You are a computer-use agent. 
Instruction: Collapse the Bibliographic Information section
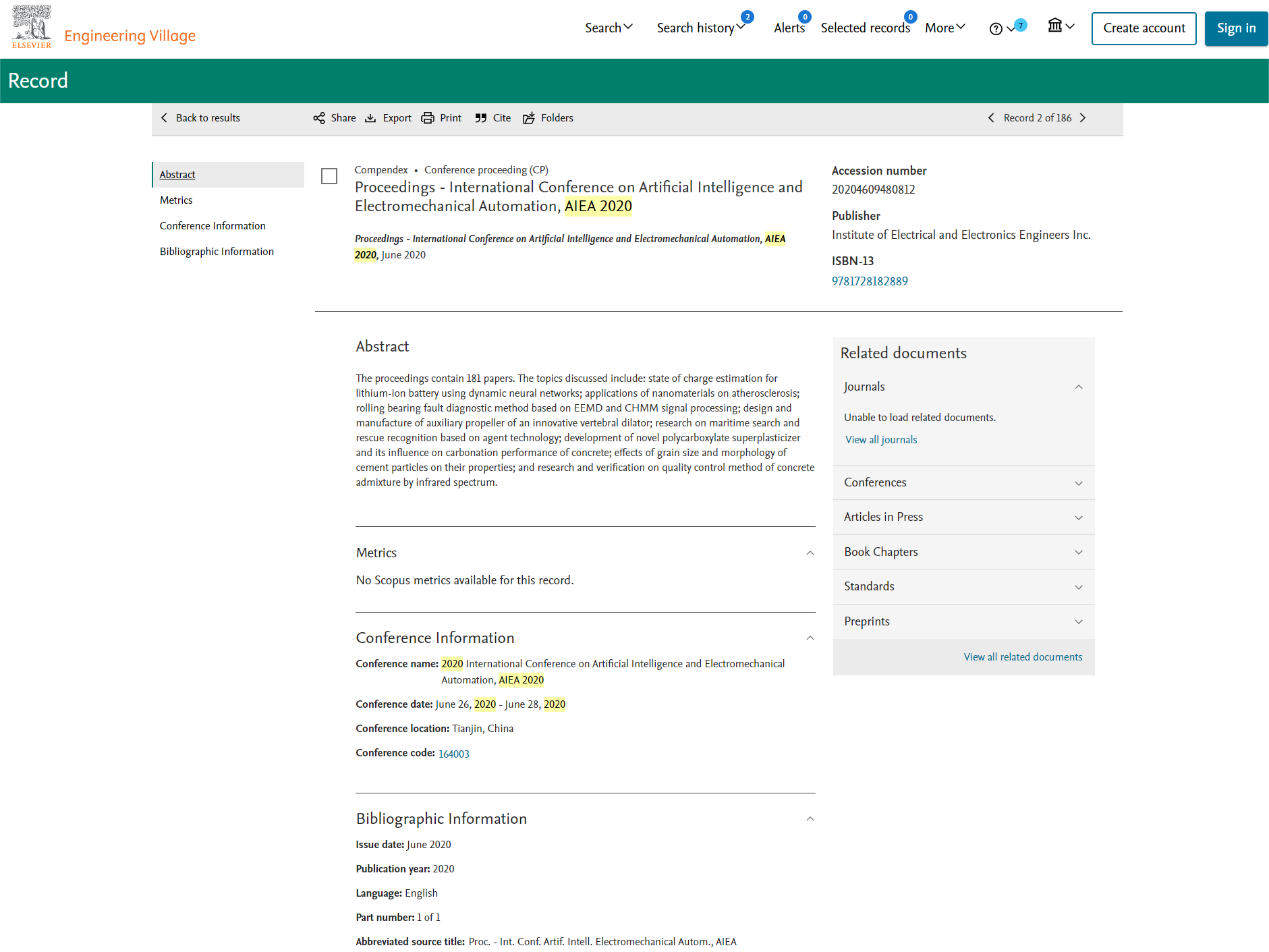(810, 819)
